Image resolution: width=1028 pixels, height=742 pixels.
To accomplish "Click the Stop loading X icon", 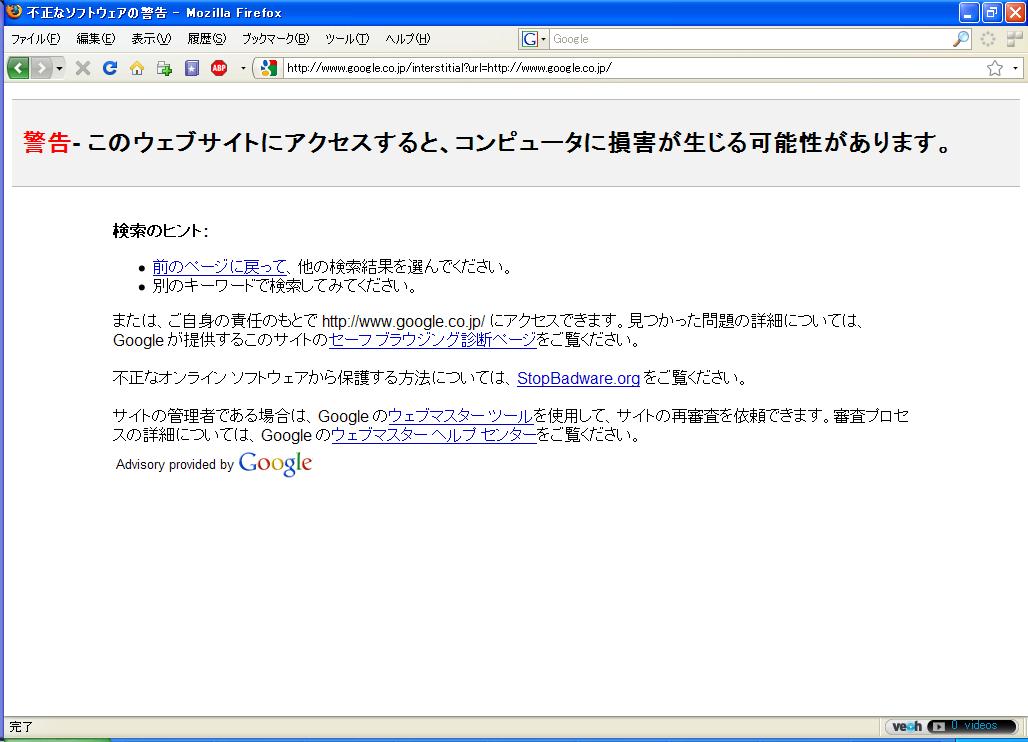I will 83,68.
